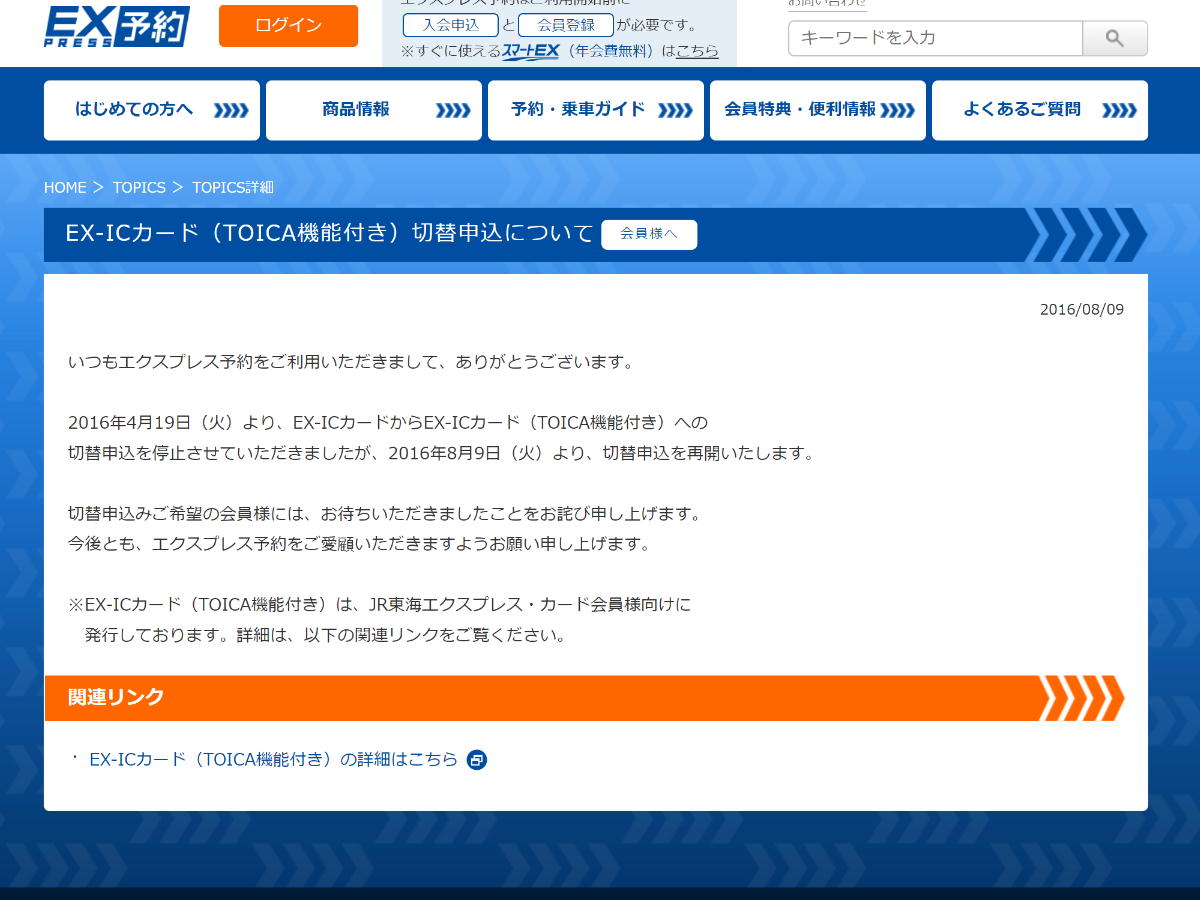Open the よくあるご質問 menu
The image size is (1200, 900).
[x=1040, y=110]
